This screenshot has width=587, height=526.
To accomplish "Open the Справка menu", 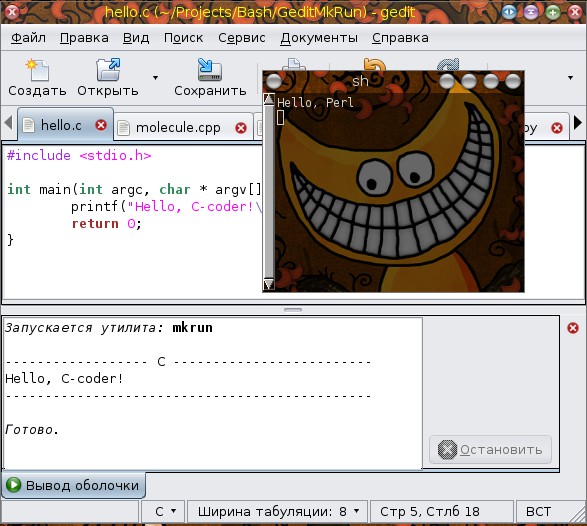I will (400, 38).
